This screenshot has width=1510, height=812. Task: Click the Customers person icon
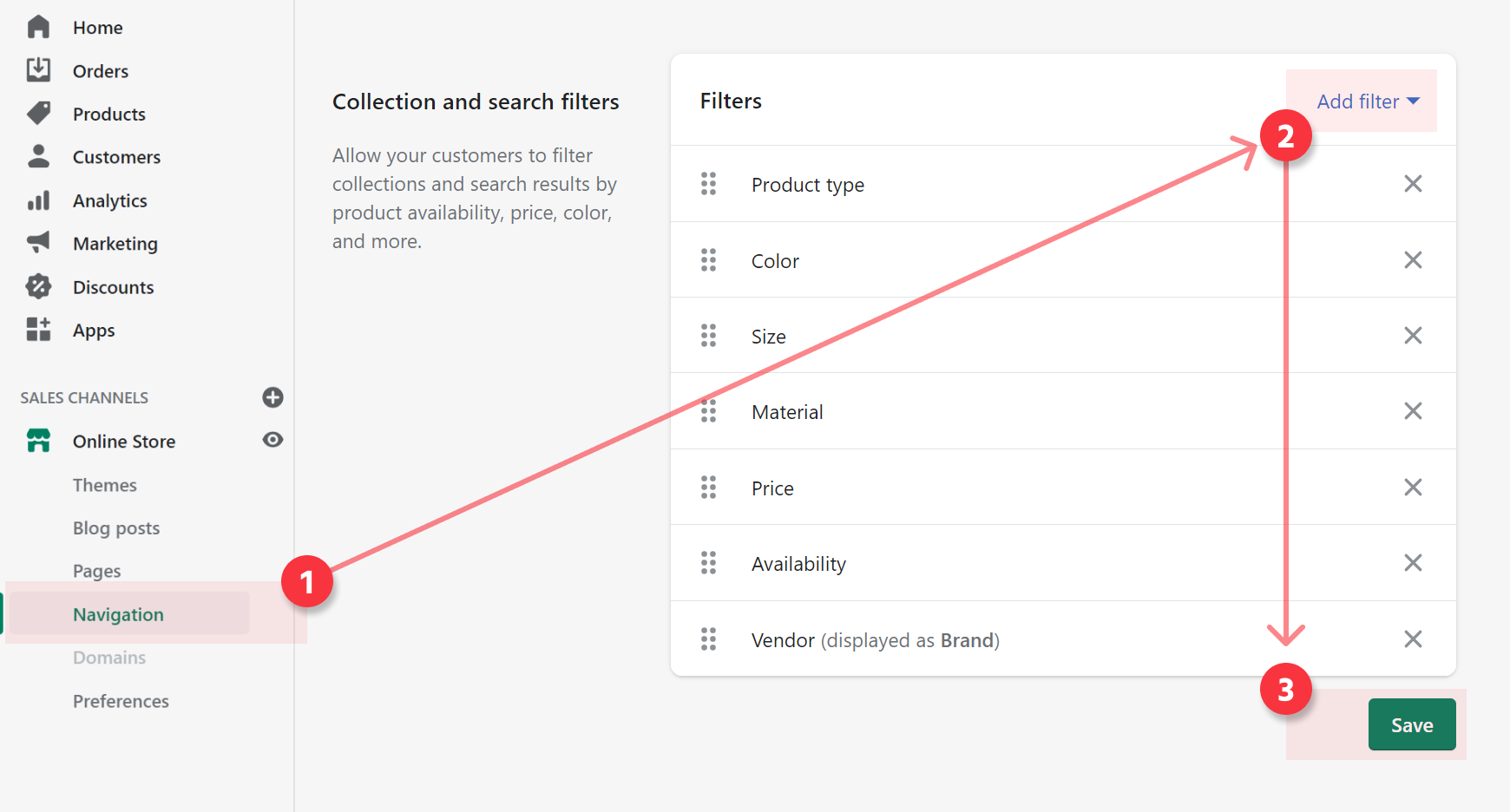pos(38,156)
